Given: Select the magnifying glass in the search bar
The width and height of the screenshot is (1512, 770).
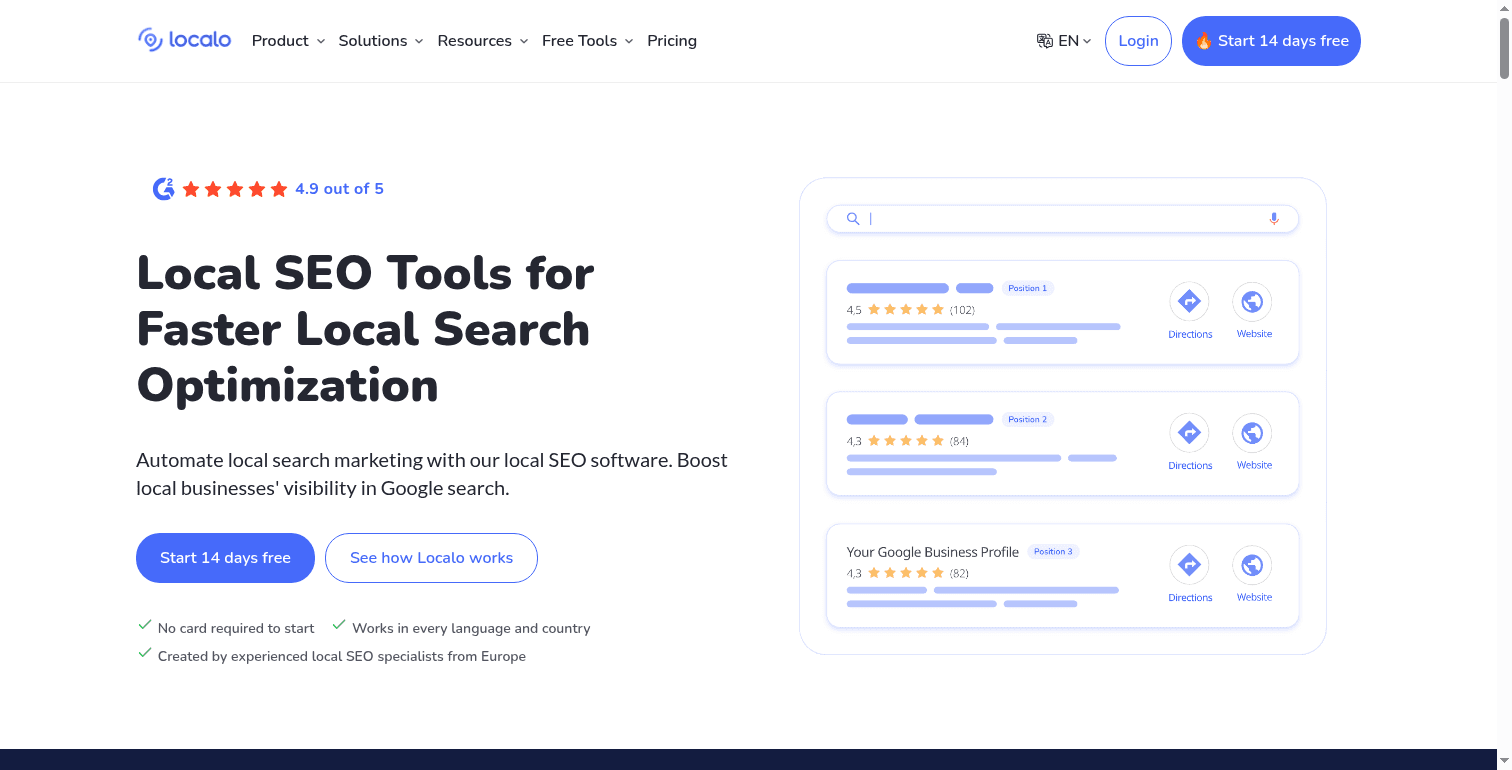Looking at the screenshot, I should pyautogui.click(x=853, y=218).
